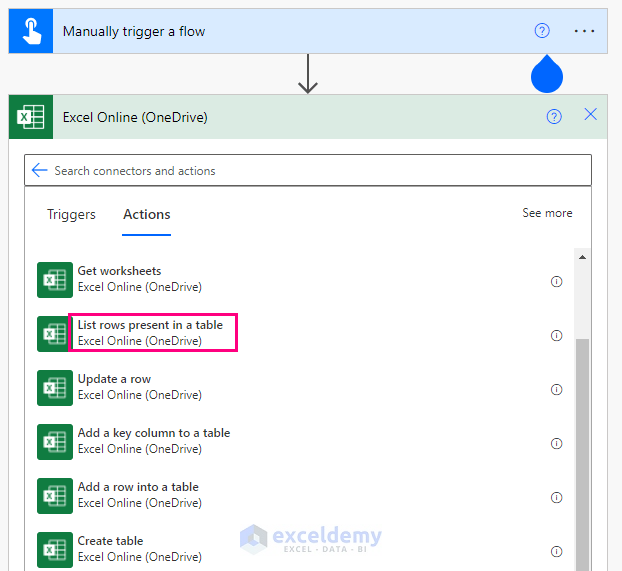
Task: Show info for Add a key column action
Action: pos(557,444)
